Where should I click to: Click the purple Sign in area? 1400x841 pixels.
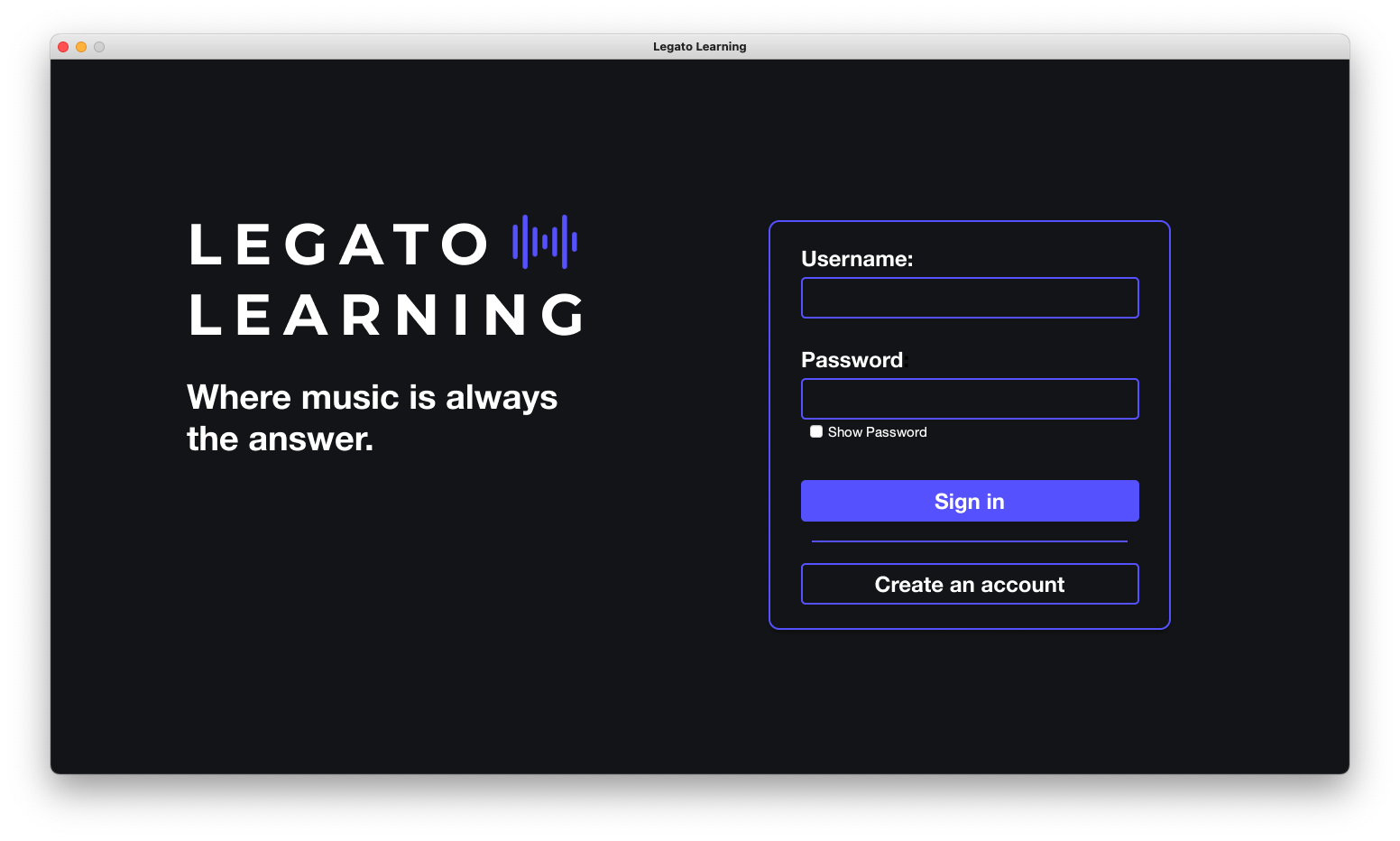click(x=969, y=501)
